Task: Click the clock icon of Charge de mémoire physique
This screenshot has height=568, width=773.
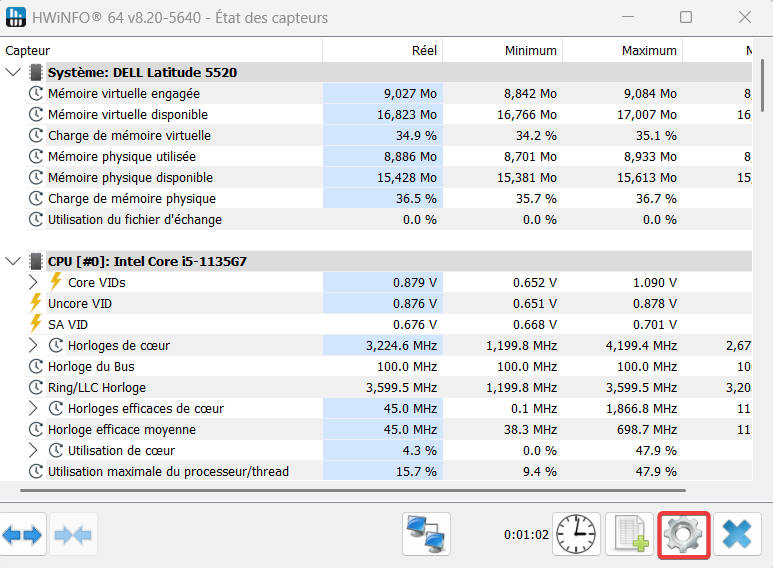Action: [x=35, y=198]
